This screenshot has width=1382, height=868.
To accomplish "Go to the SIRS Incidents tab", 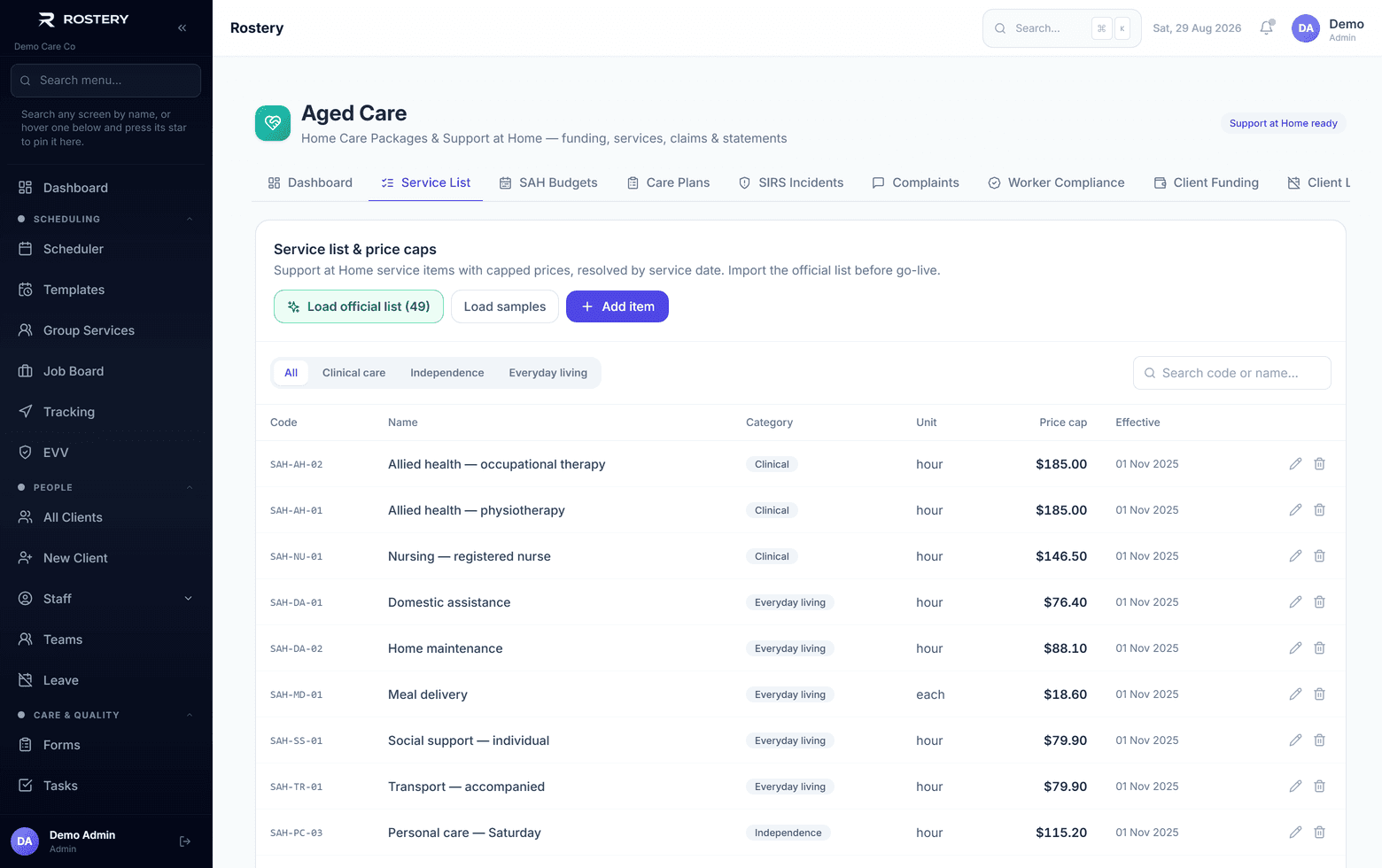I will [791, 182].
